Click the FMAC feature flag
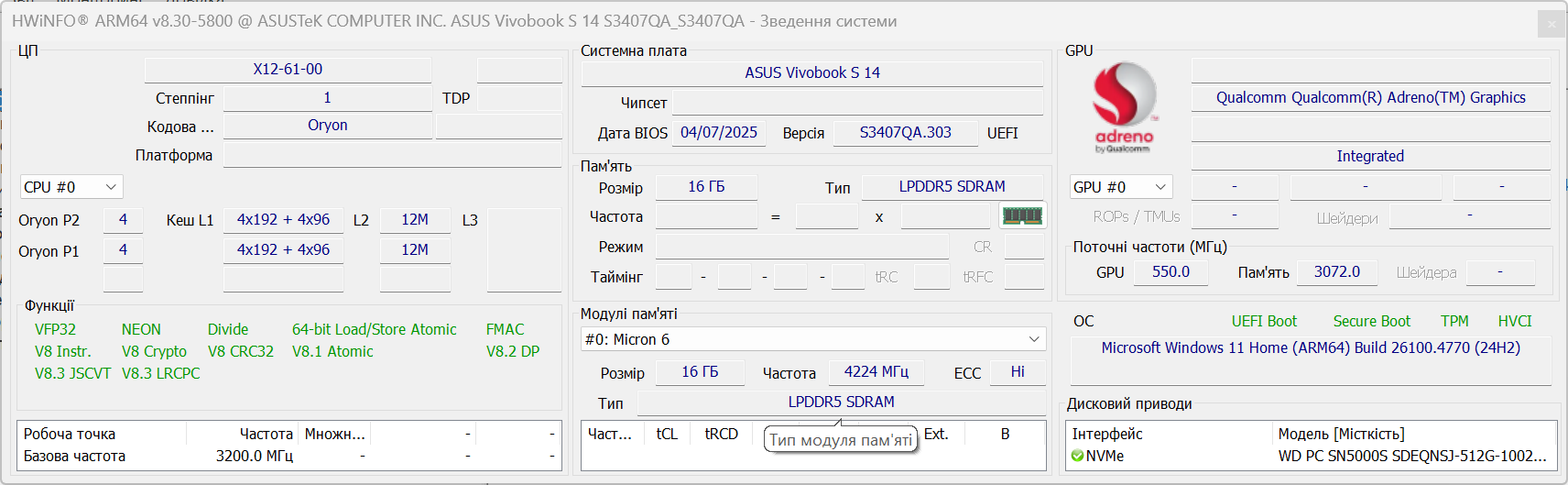Image resolution: width=1568 pixels, height=485 pixels. 505,329
